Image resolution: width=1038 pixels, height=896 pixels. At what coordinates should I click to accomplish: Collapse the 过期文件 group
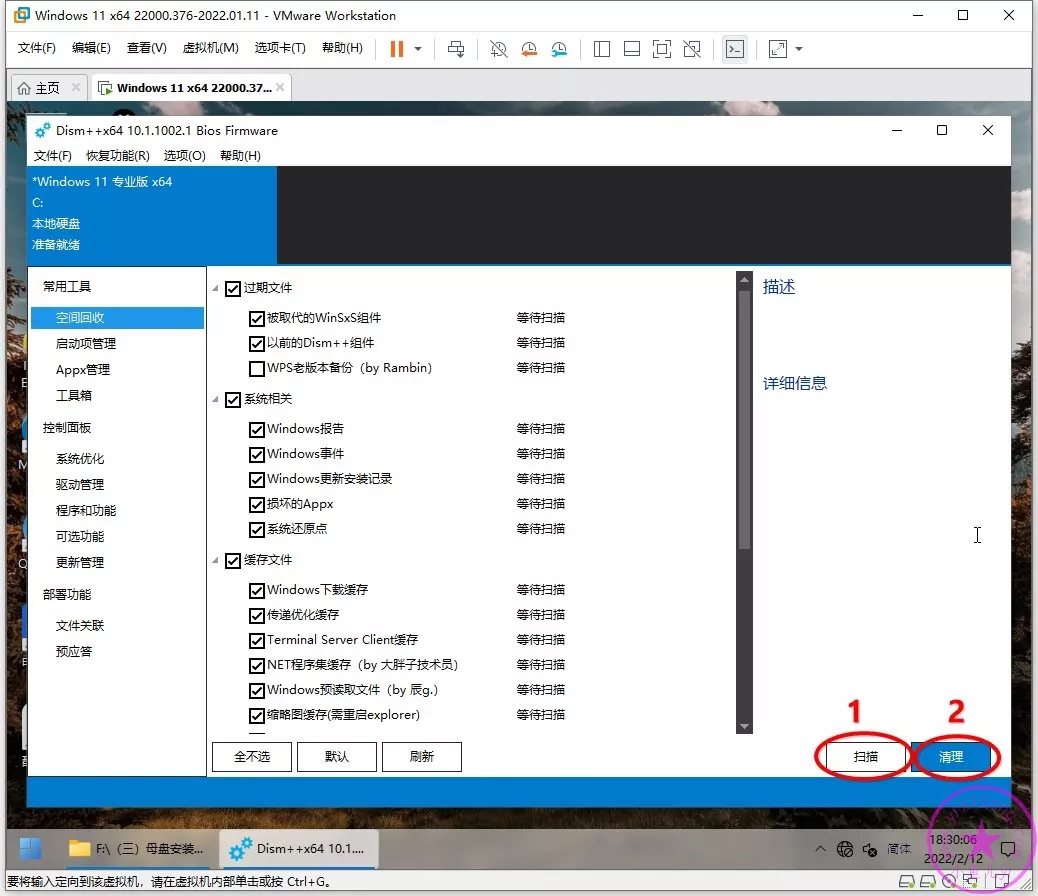pos(216,289)
